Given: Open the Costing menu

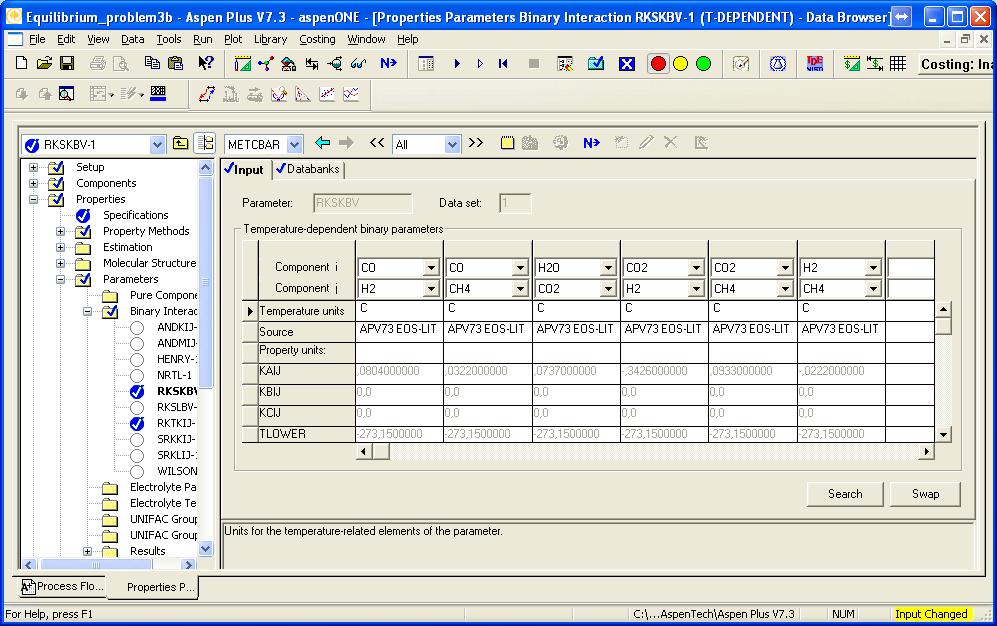Looking at the screenshot, I should coord(317,39).
